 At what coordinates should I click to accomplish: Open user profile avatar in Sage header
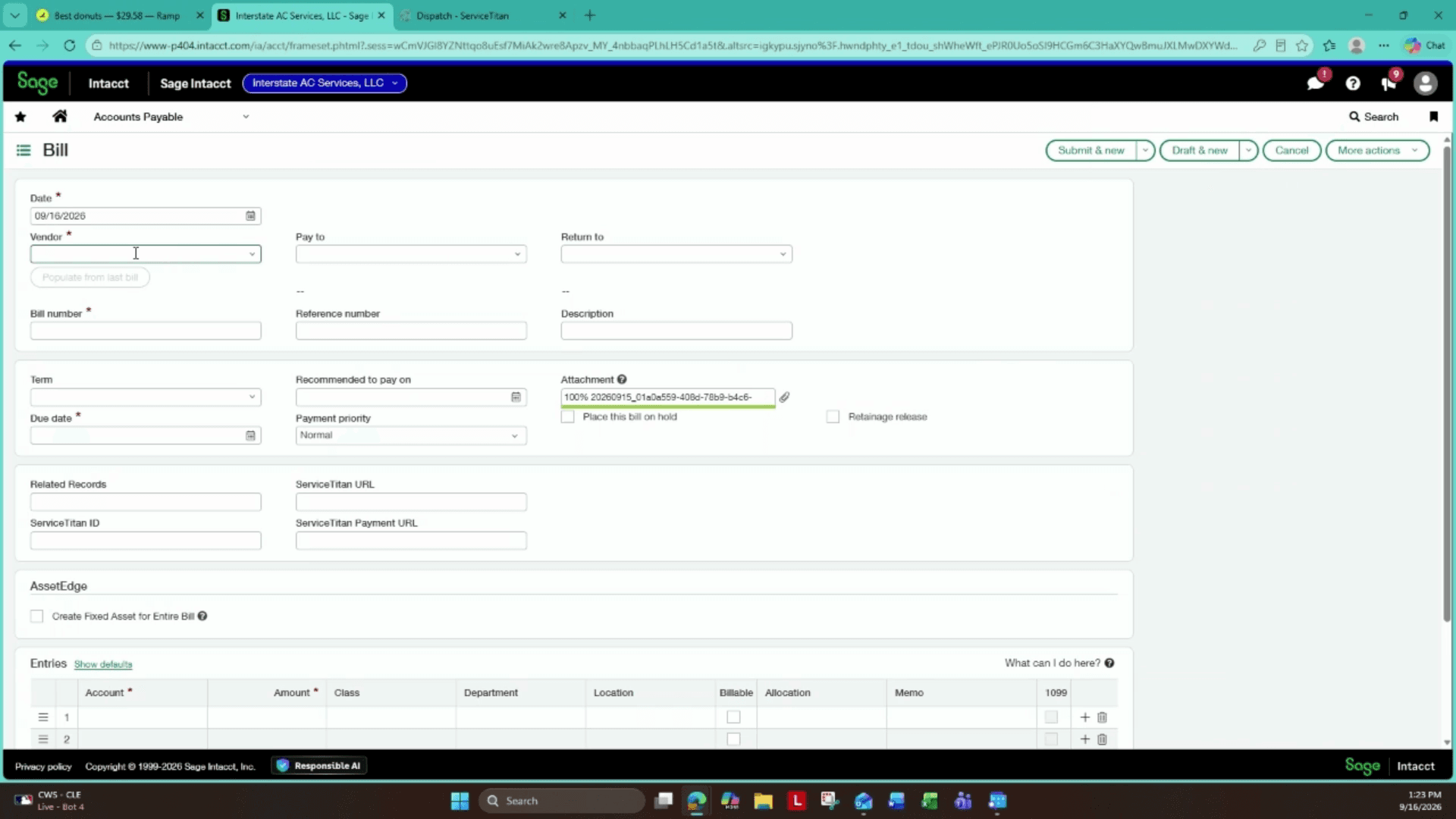[x=1426, y=83]
